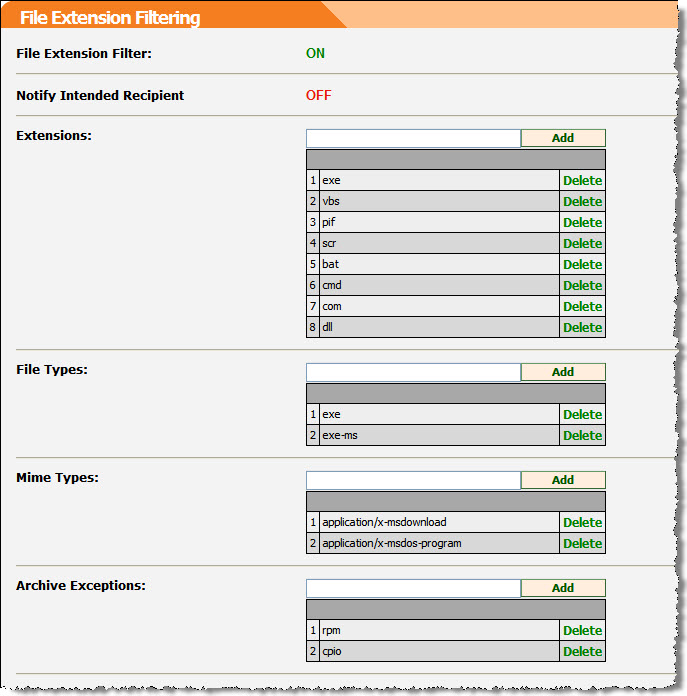The image size is (687, 696).
Task: Click the File Types input field
Action: [x=413, y=372]
